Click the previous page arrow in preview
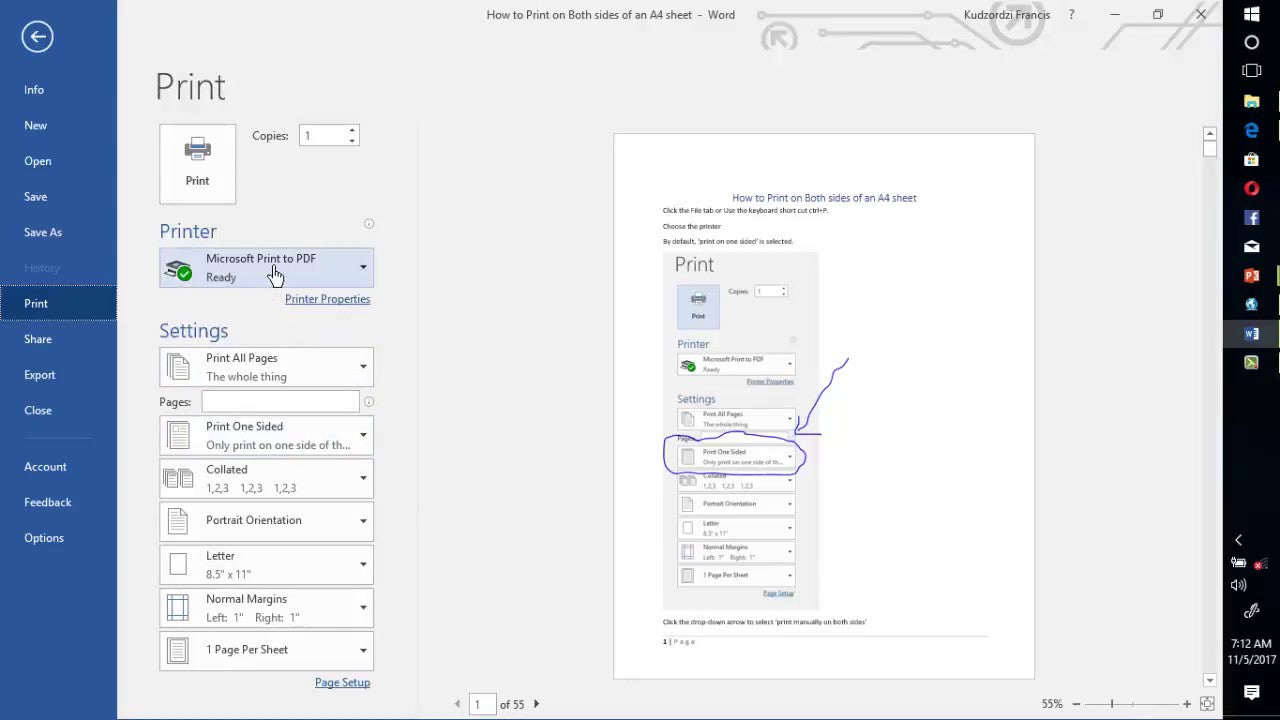The height and width of the screenshot is (720, 1280). (458, 704)
